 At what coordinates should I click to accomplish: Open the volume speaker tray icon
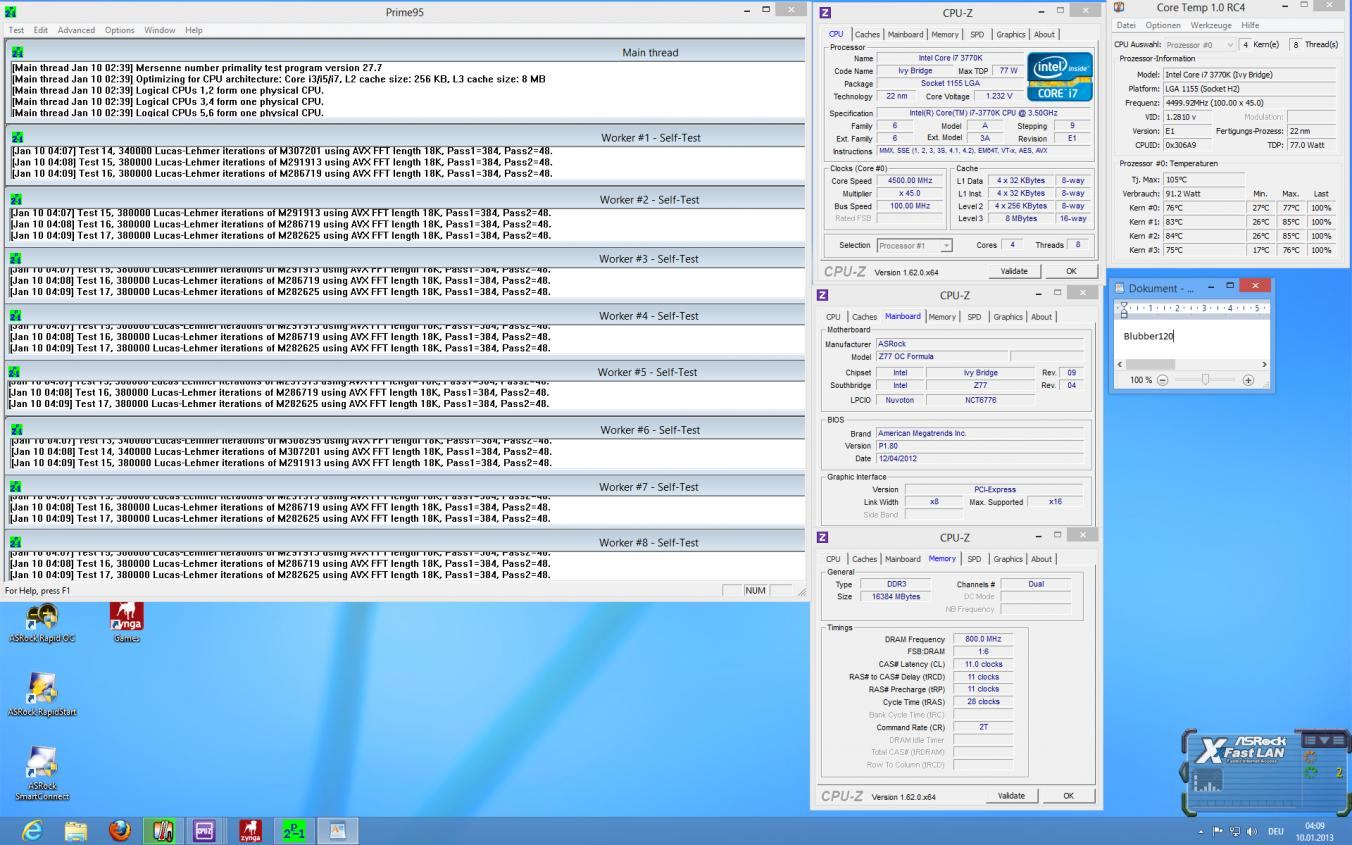click(x=1251, y=831)
